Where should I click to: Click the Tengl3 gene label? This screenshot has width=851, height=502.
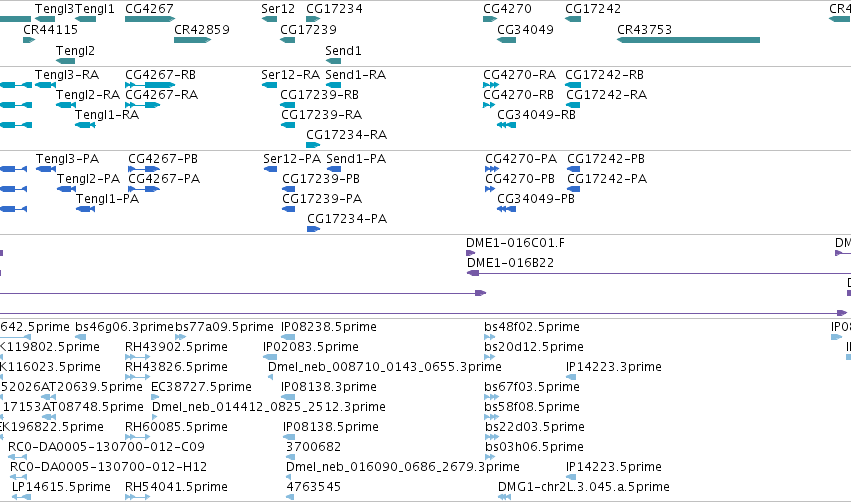click(x=54, y=9)
